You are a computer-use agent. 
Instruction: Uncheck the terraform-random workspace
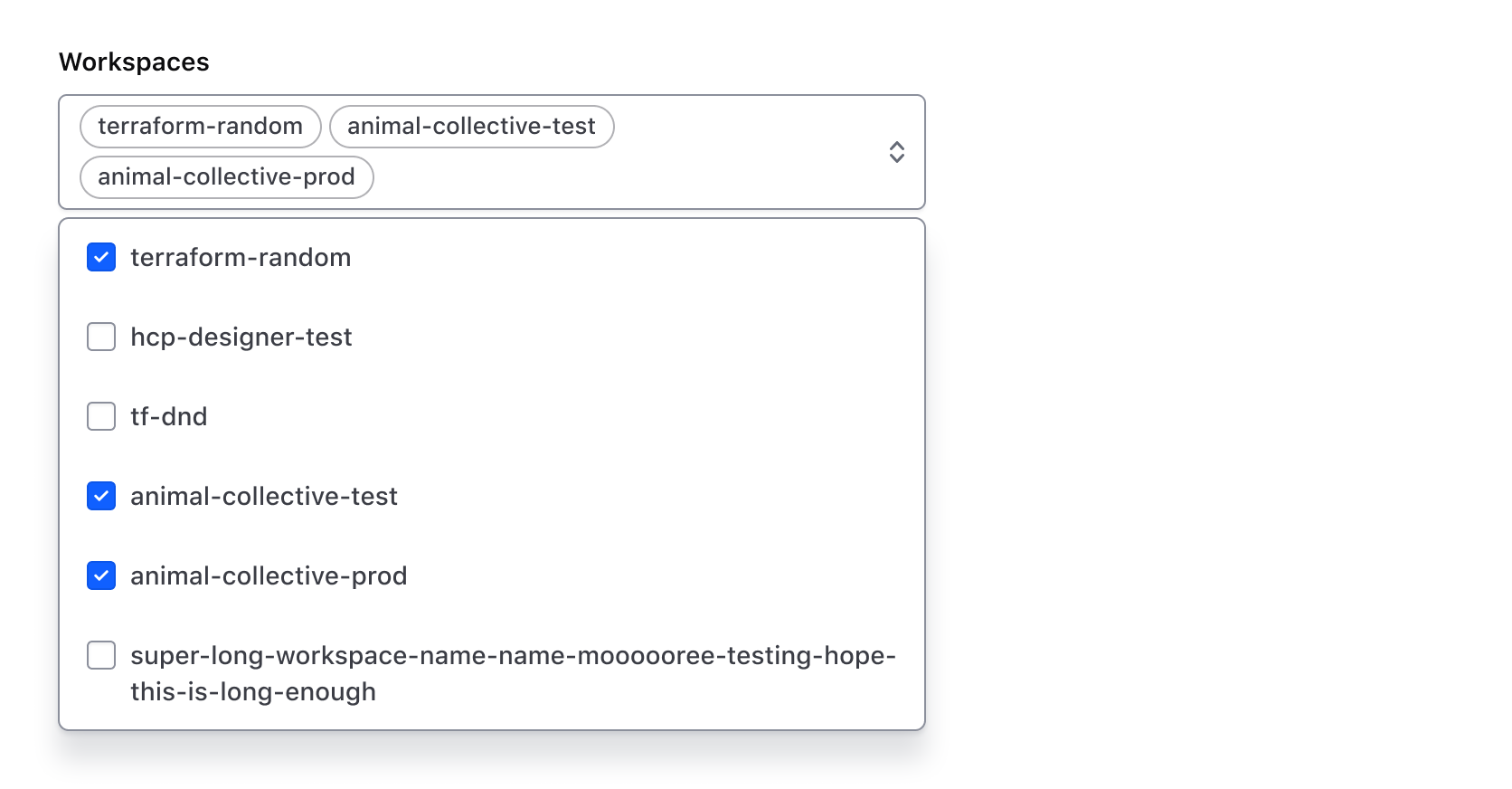100,257
